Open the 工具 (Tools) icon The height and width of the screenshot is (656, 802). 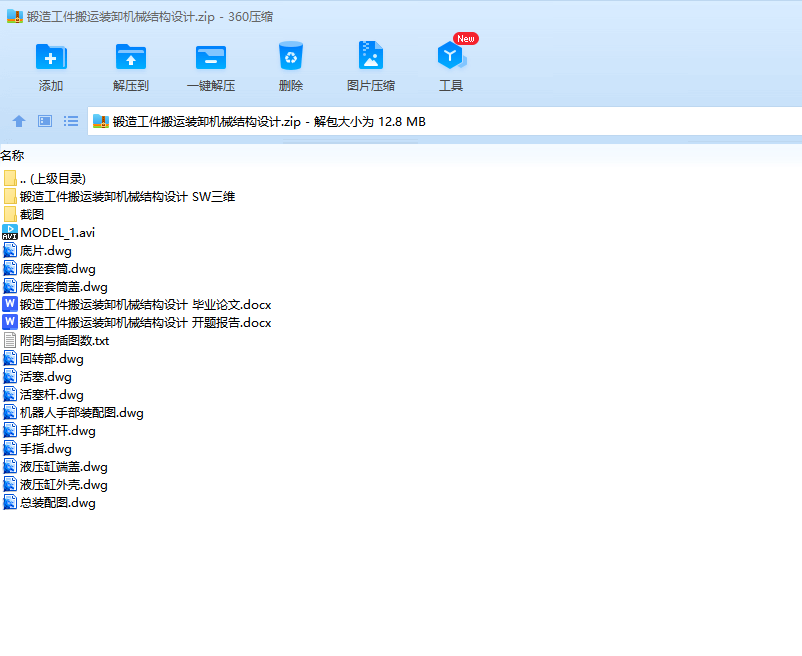(x=451, y=56)
